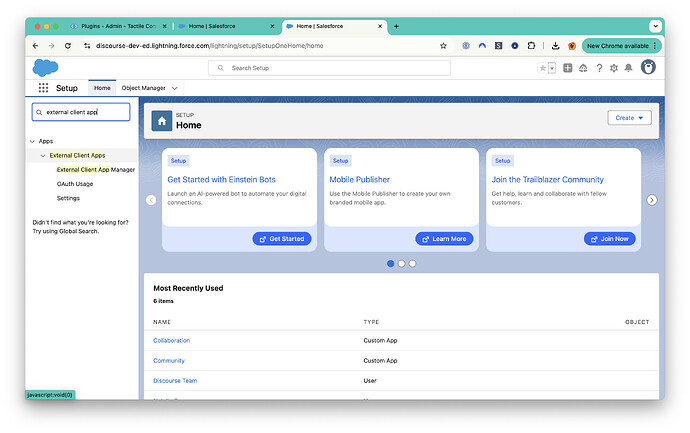Click the Salesforce cloud logo
Image resolution: width=690 pixels, height=433 pixels.
coord(45,68)
